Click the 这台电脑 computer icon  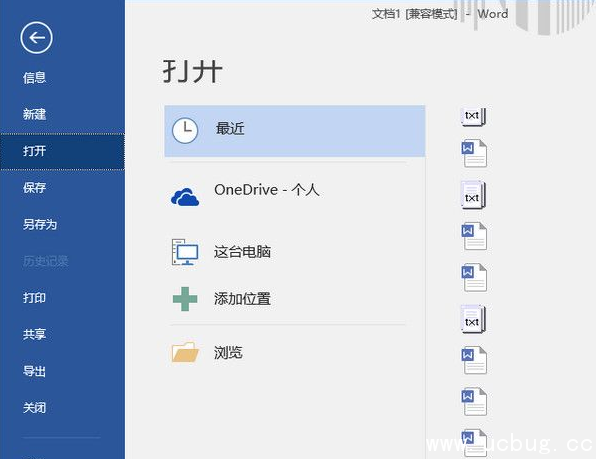(185, 252)
